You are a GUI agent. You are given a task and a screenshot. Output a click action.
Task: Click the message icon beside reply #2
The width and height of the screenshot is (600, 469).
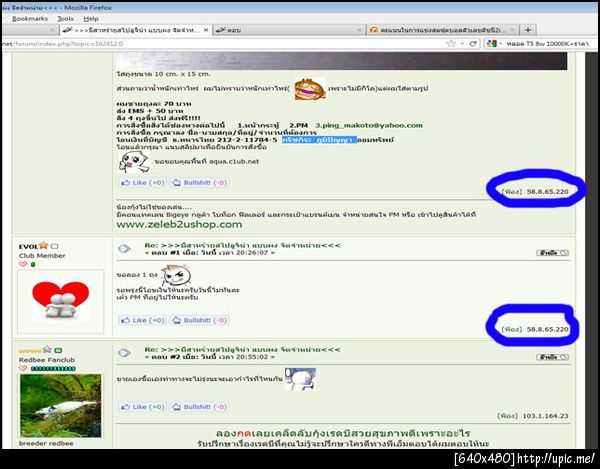pos(124,353)
